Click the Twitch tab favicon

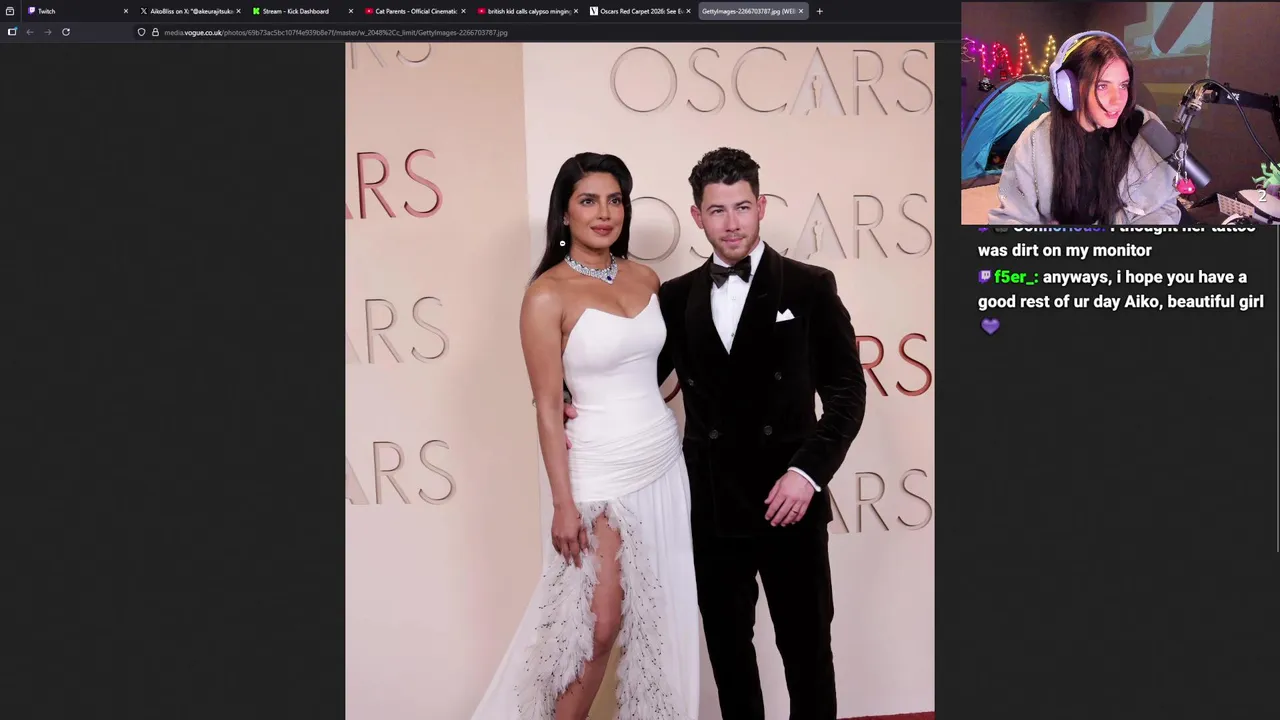[32, 11]
